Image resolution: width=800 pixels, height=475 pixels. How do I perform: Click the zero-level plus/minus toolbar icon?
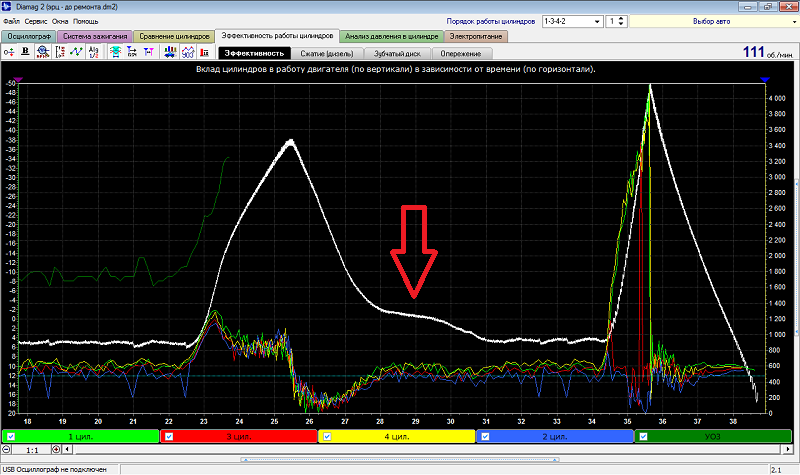point(9,52)
